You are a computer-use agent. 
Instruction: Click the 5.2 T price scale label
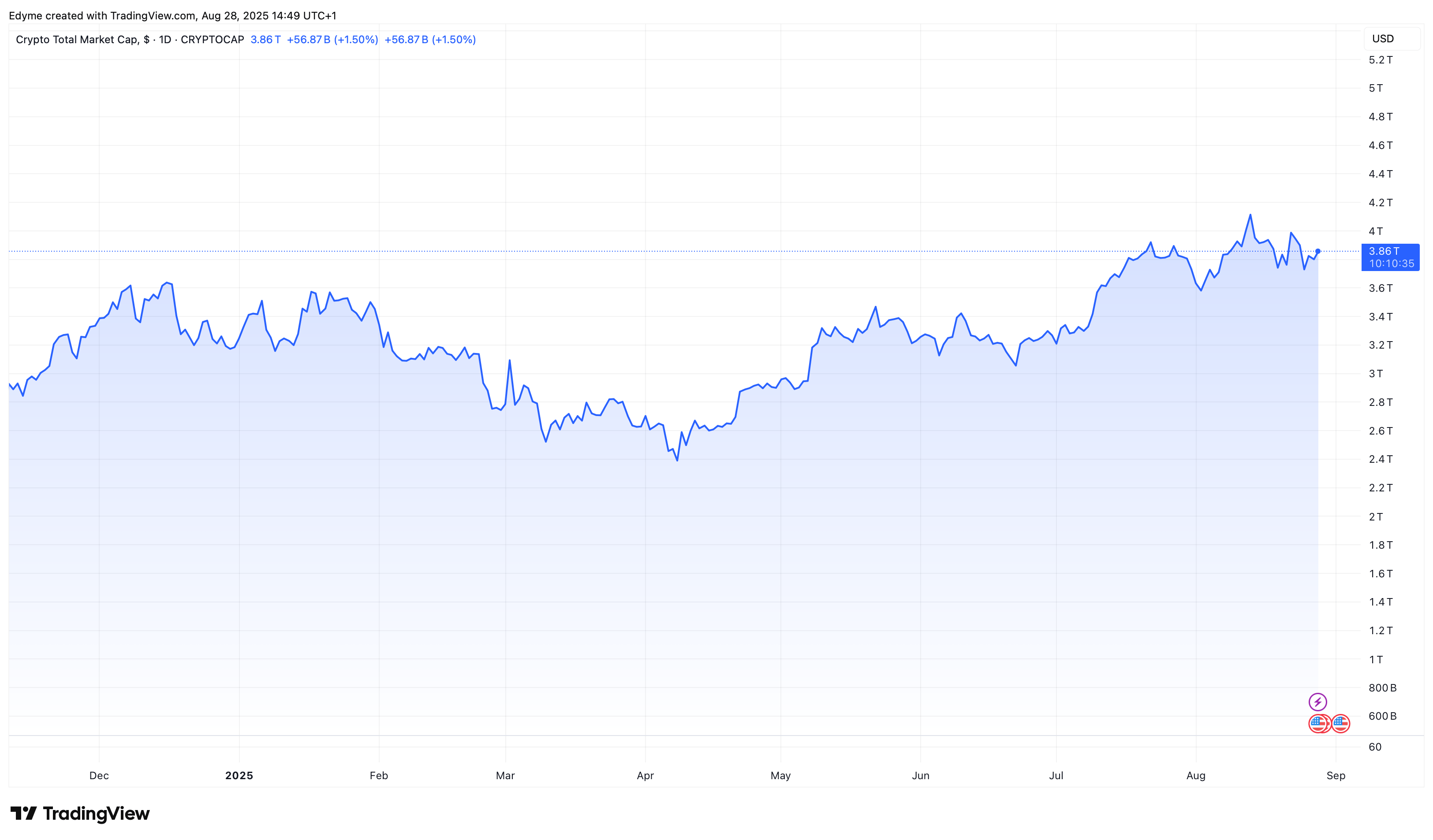click(x=1380, y=59)
